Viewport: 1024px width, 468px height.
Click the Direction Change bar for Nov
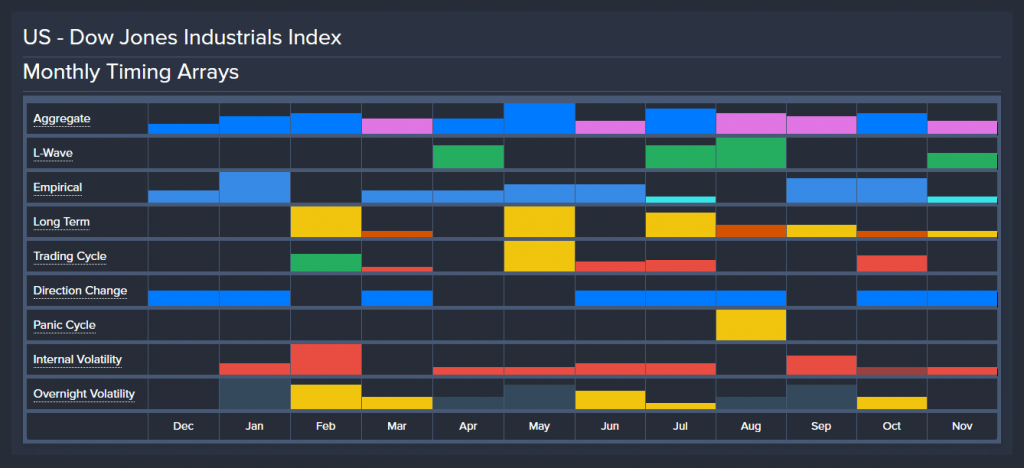coord(963,298)
